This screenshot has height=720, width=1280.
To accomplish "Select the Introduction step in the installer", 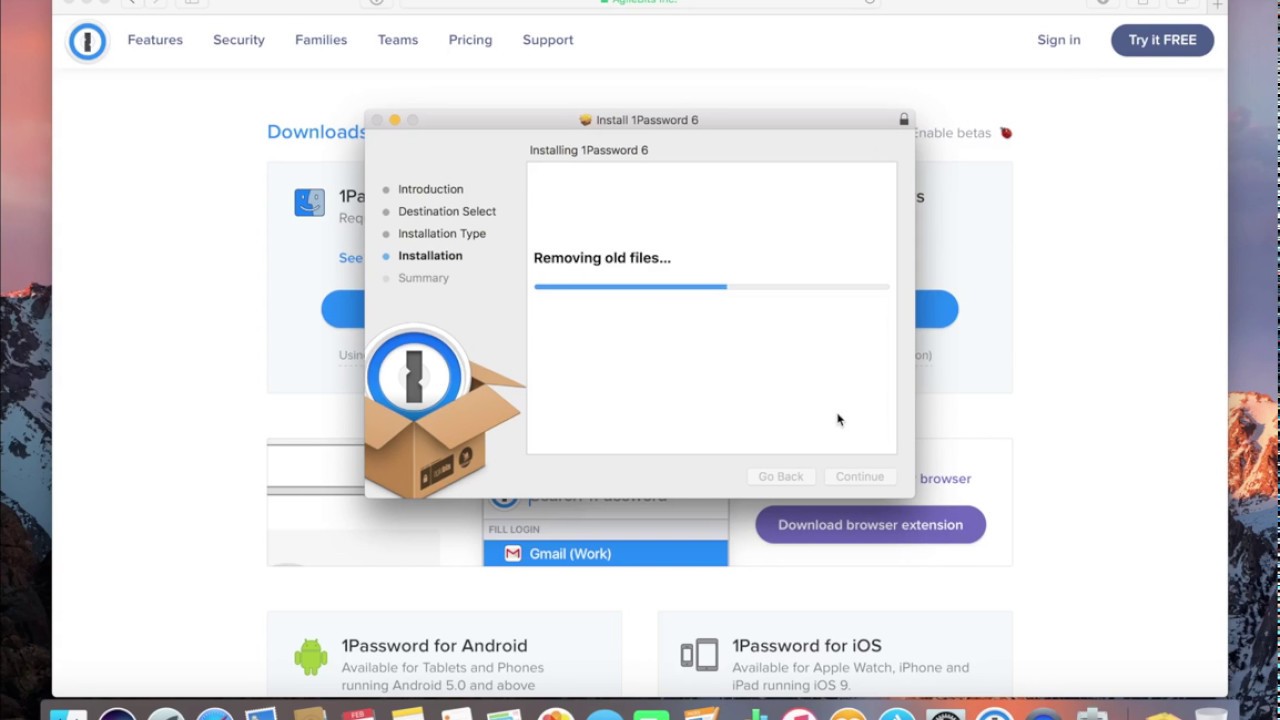I will 430,189.
